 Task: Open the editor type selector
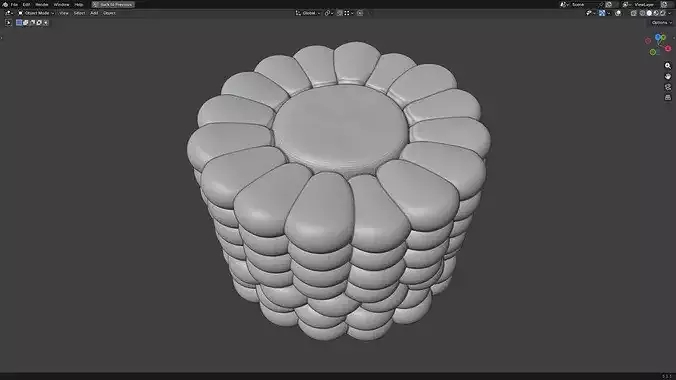(9, 13)
